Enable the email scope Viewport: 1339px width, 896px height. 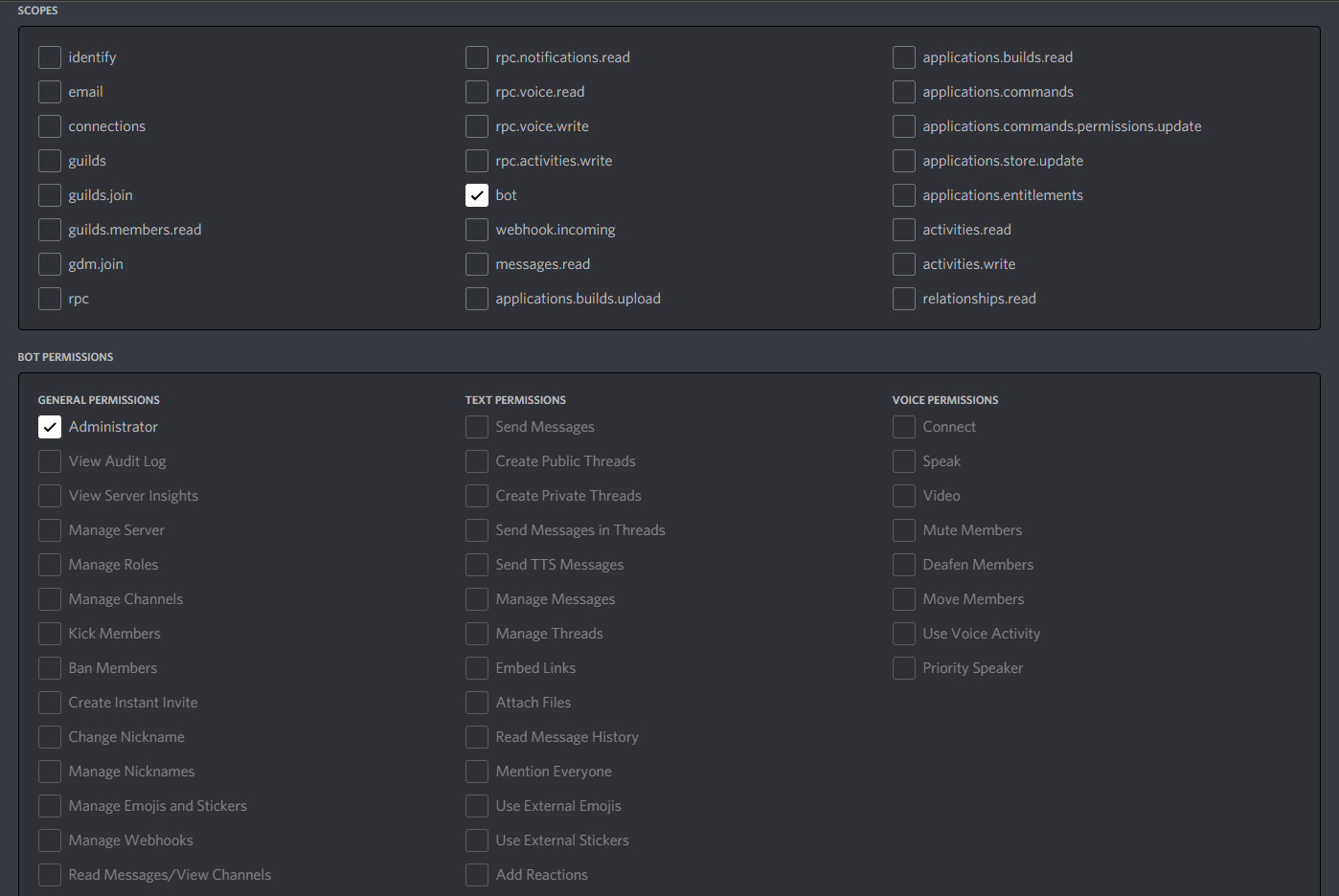coord(50,92)
